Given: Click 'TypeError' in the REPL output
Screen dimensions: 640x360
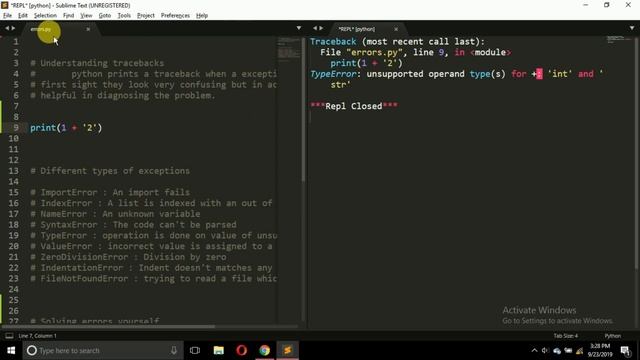Looking at the screenshot, I should [x=333, y=74].
